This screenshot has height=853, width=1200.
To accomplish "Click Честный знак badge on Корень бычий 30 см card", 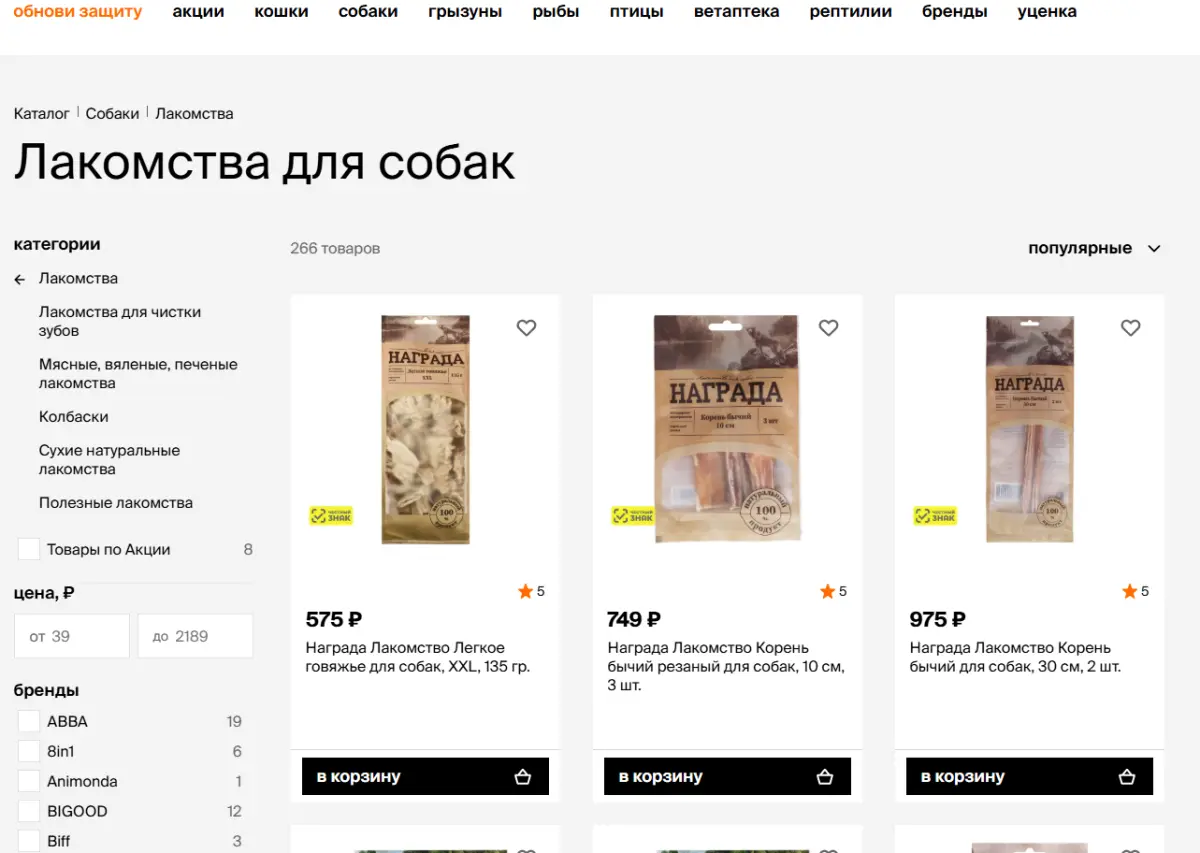I will [935, 515].
